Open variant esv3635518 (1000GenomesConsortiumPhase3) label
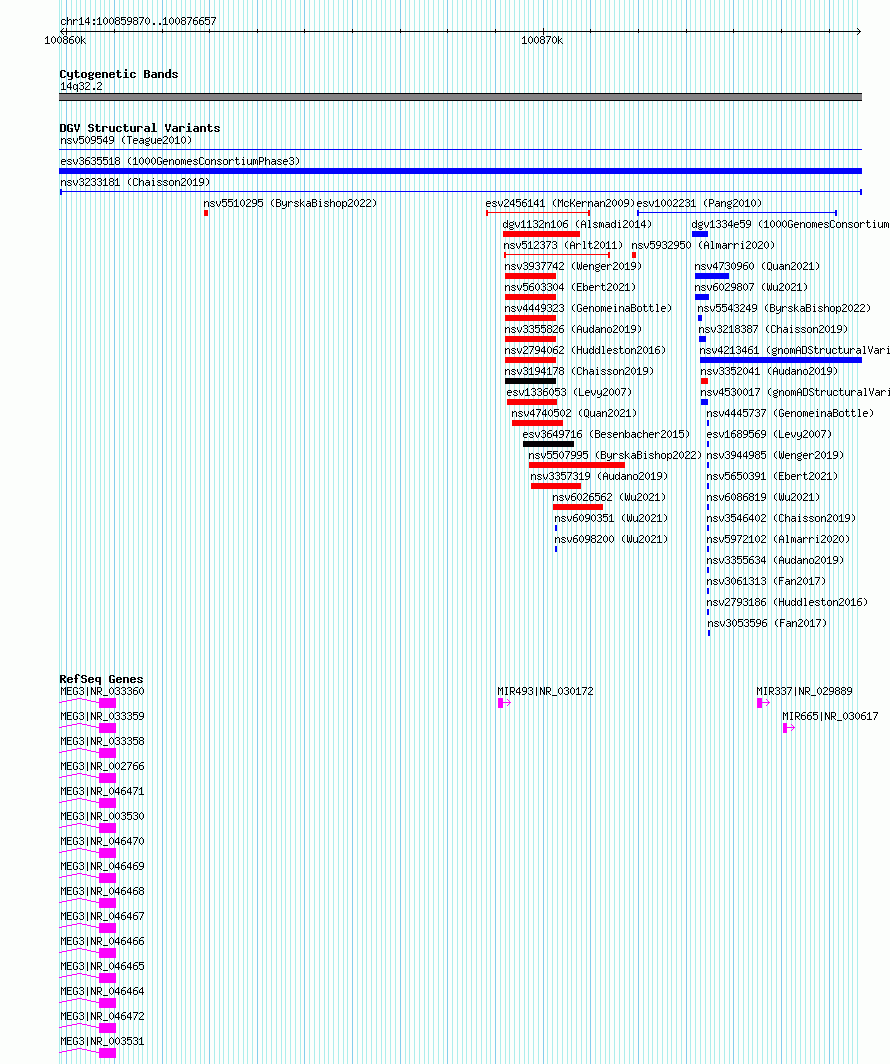890x1064 pixels. click(180, 162)
